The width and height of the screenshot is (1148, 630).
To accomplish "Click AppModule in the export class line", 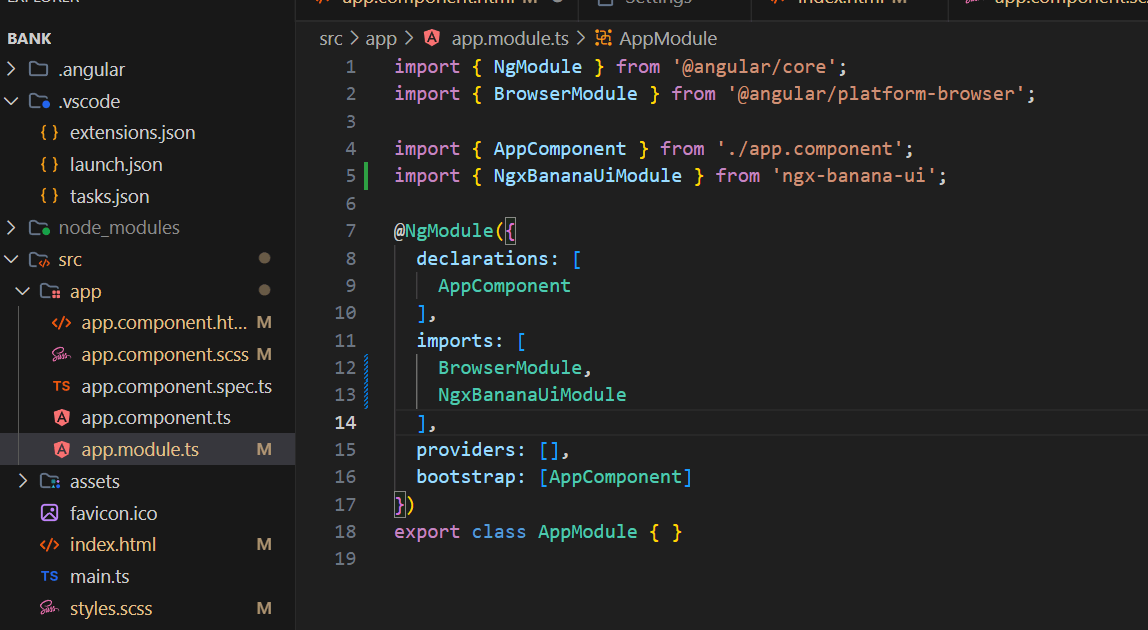I will click(588, 532).
